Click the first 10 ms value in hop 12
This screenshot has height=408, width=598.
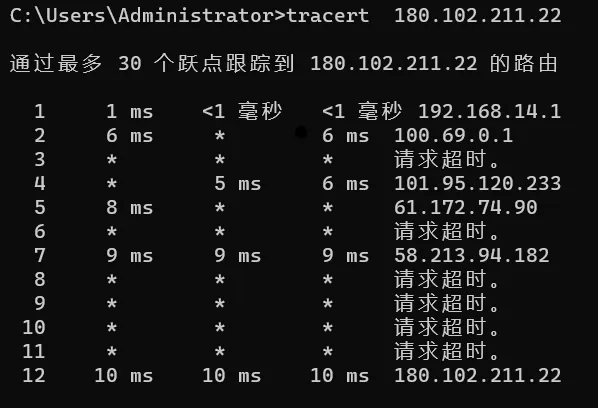pos(124,376)
